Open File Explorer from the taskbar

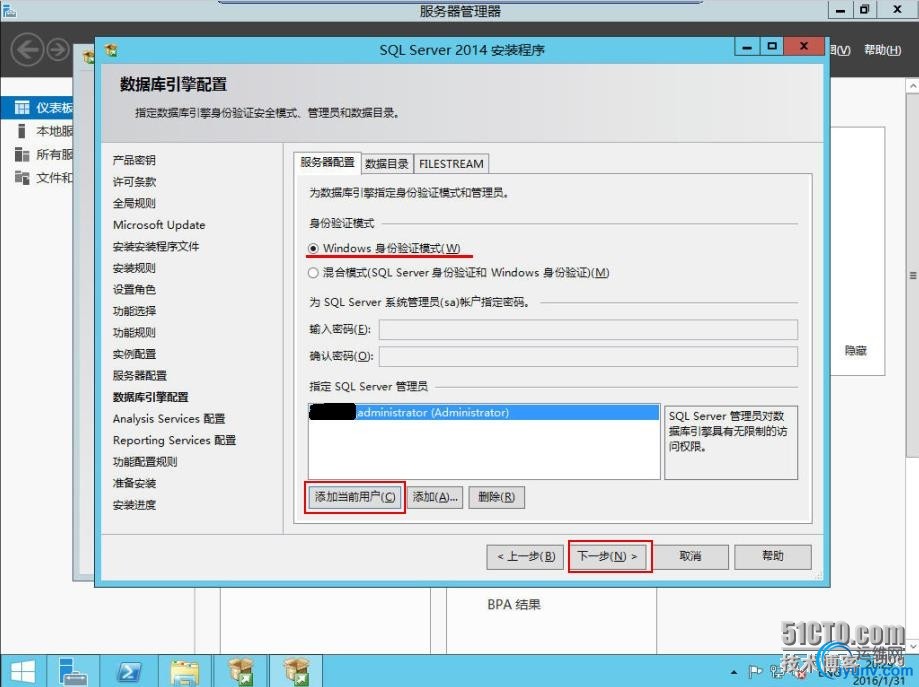pos(185,672)
